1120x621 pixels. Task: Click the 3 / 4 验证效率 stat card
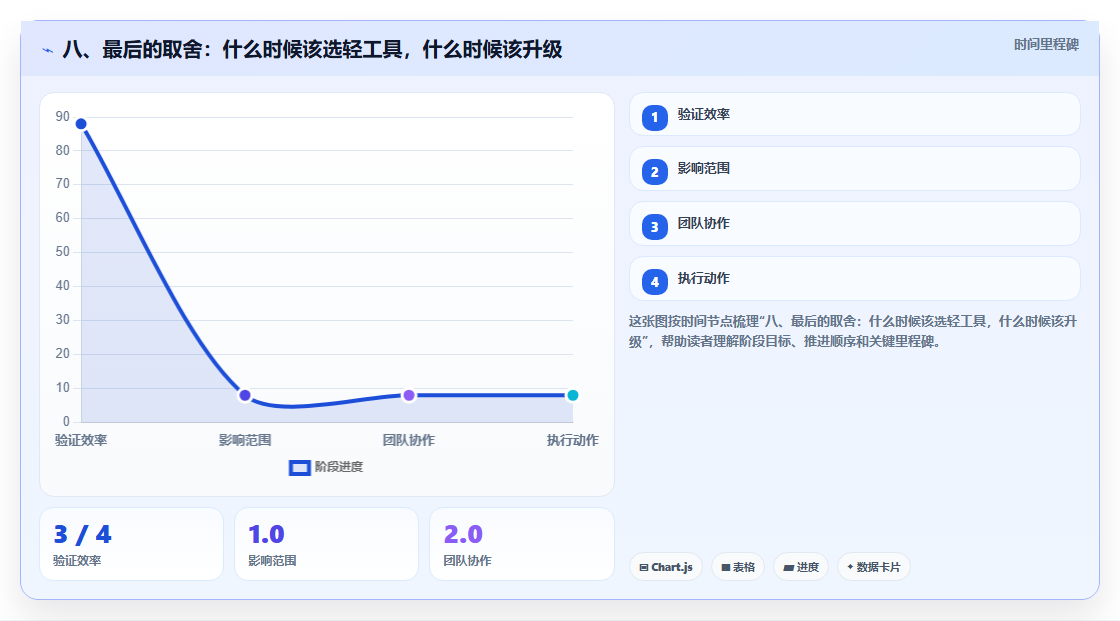pos(131,544)
